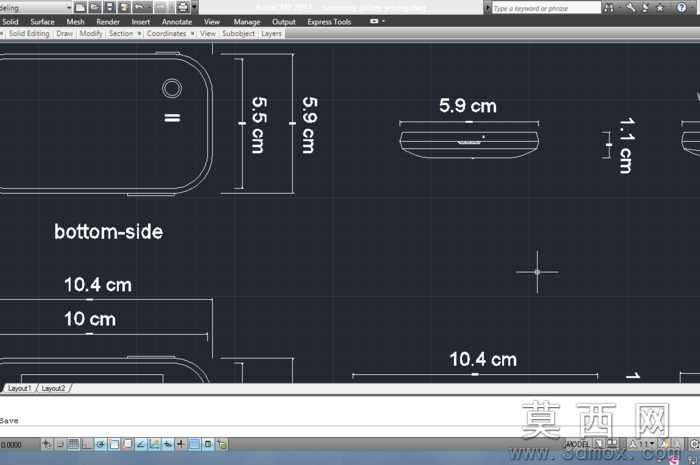The height and width of the screenshot is (465, 700).
Task: Click the Layers panel title
Action: (271, 33)
